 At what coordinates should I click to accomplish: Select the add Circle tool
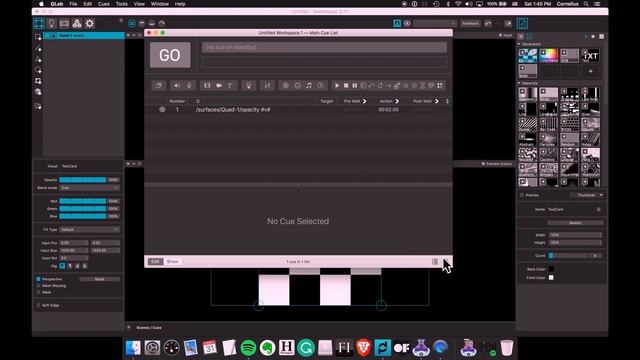coord(38,70)
